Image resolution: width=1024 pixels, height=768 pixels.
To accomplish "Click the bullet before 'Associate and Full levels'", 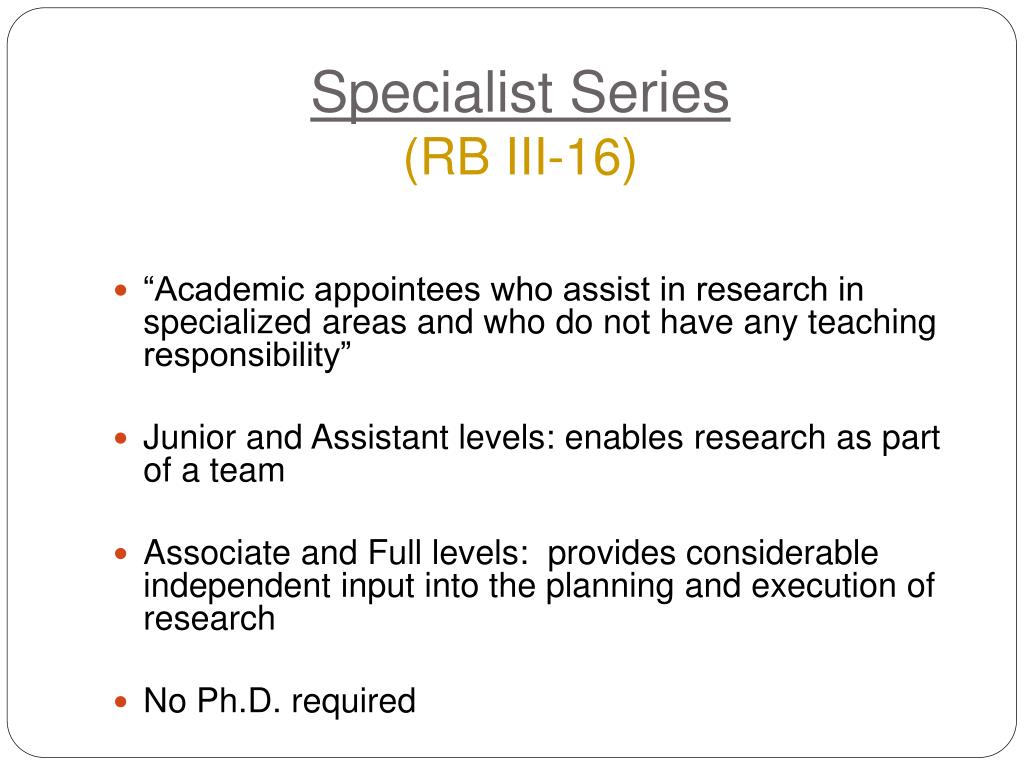I will [x=120, y=553].
